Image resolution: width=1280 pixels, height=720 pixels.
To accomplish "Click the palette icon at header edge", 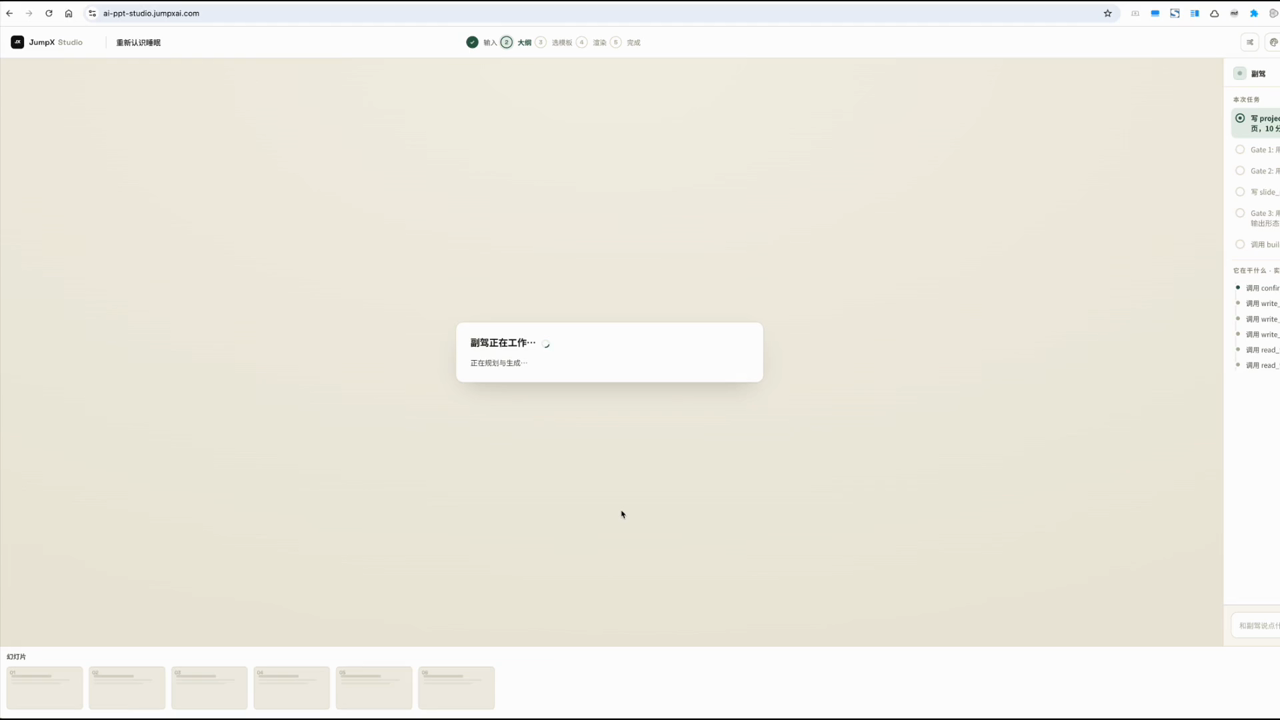I will pos(1273,42).
